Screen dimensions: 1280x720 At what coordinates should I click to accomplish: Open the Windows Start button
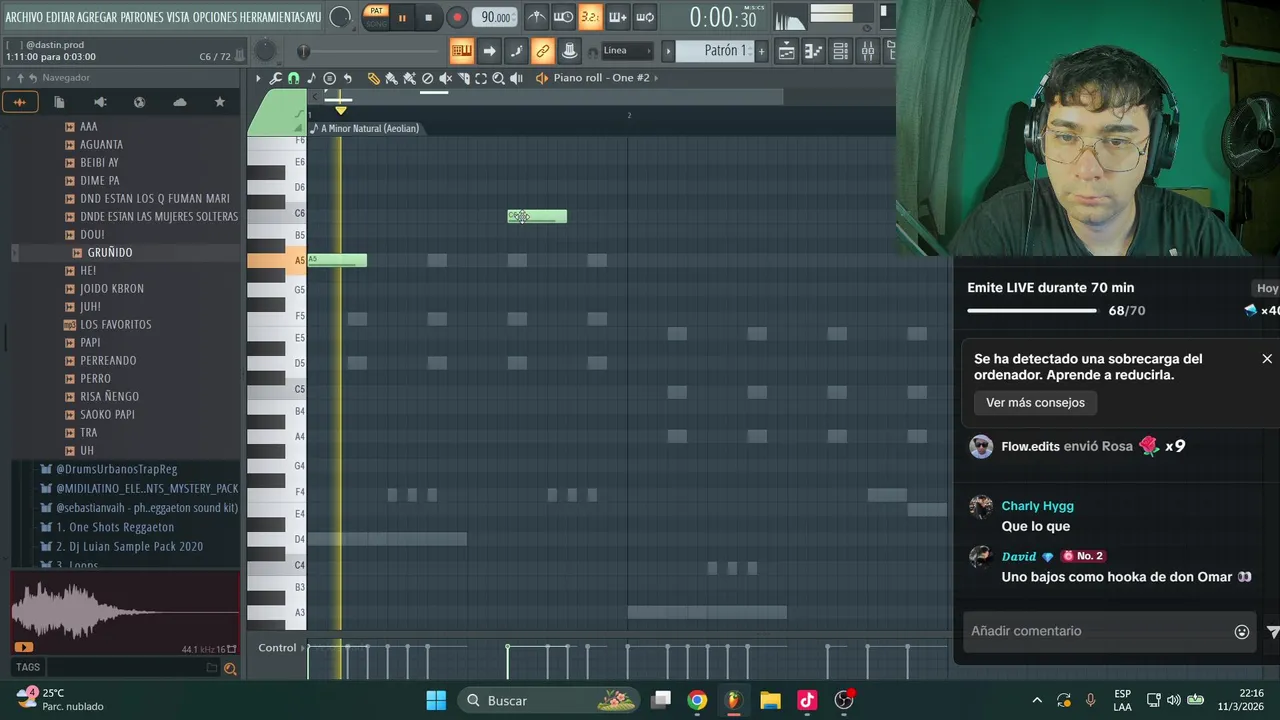point(436,701)
